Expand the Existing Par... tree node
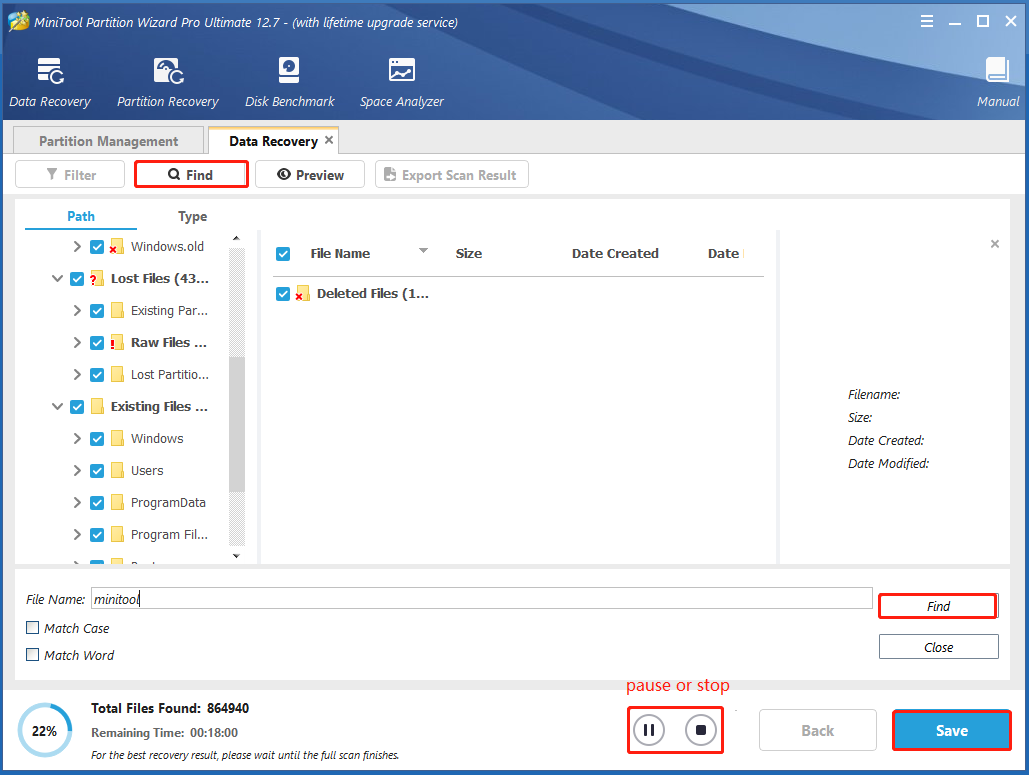 tap(77, 311)
